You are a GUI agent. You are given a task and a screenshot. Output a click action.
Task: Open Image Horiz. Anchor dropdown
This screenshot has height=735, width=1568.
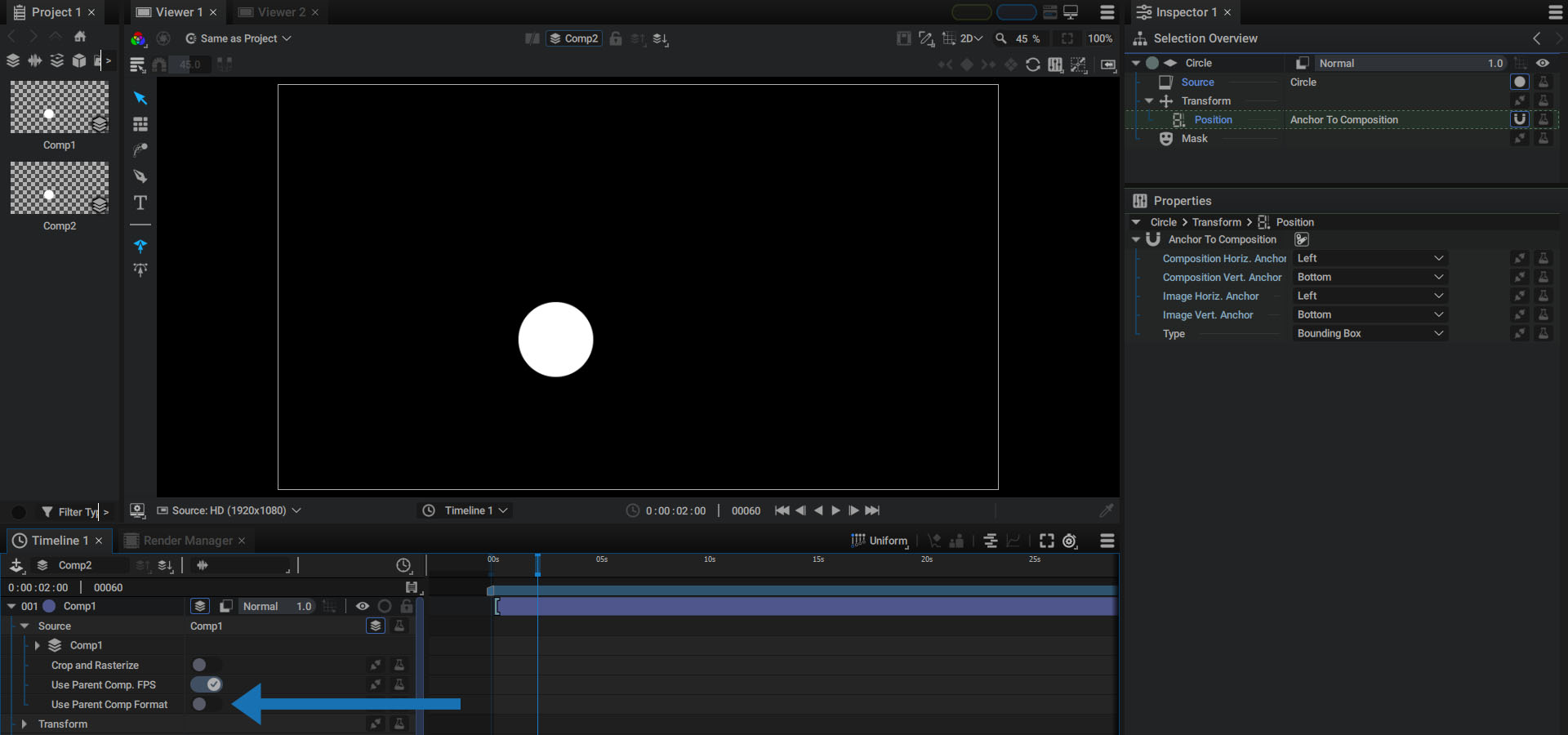click(x=1370, y=296)
